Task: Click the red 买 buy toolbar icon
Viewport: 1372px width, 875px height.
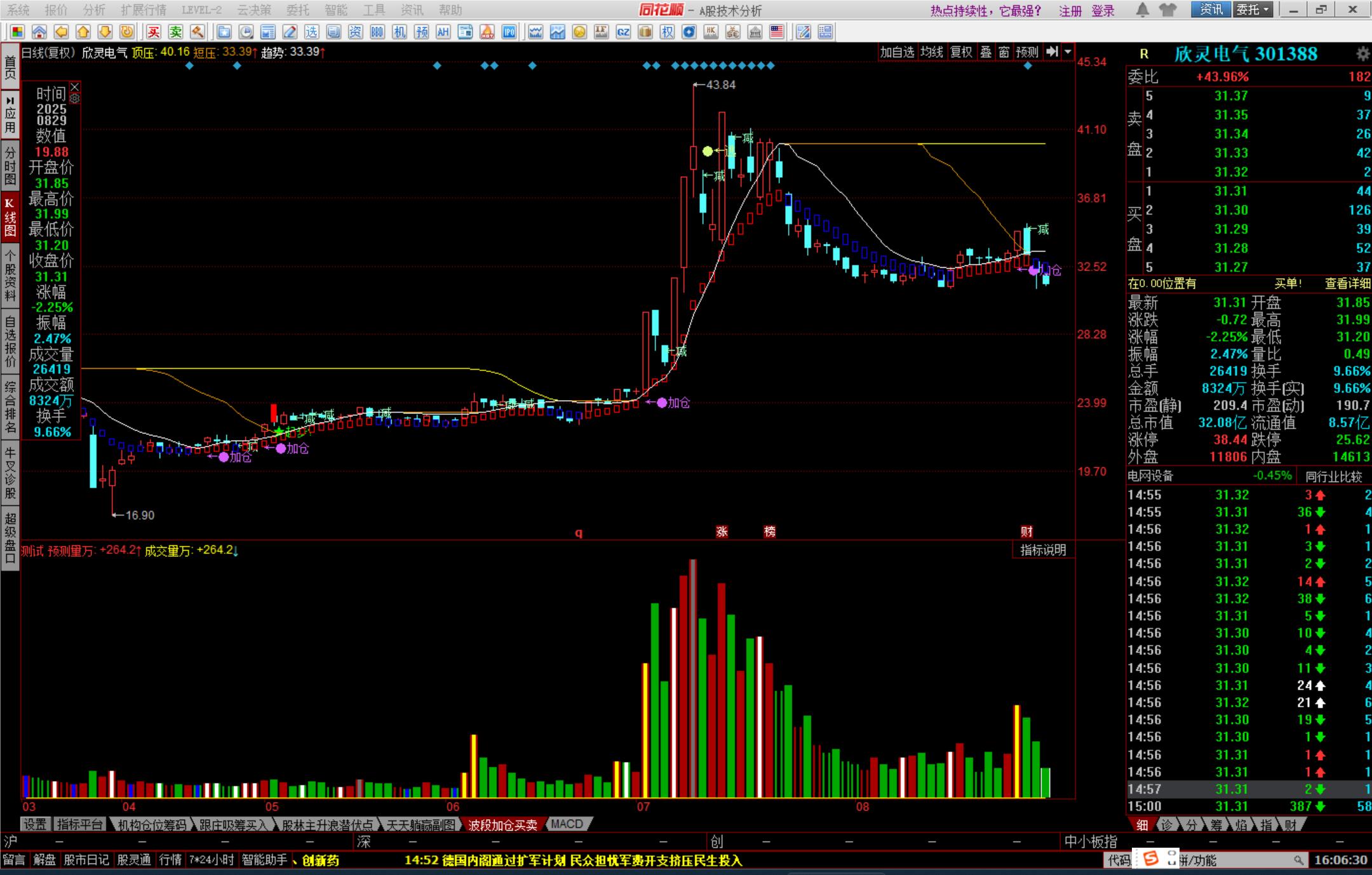Action: (x=154, y=32)
